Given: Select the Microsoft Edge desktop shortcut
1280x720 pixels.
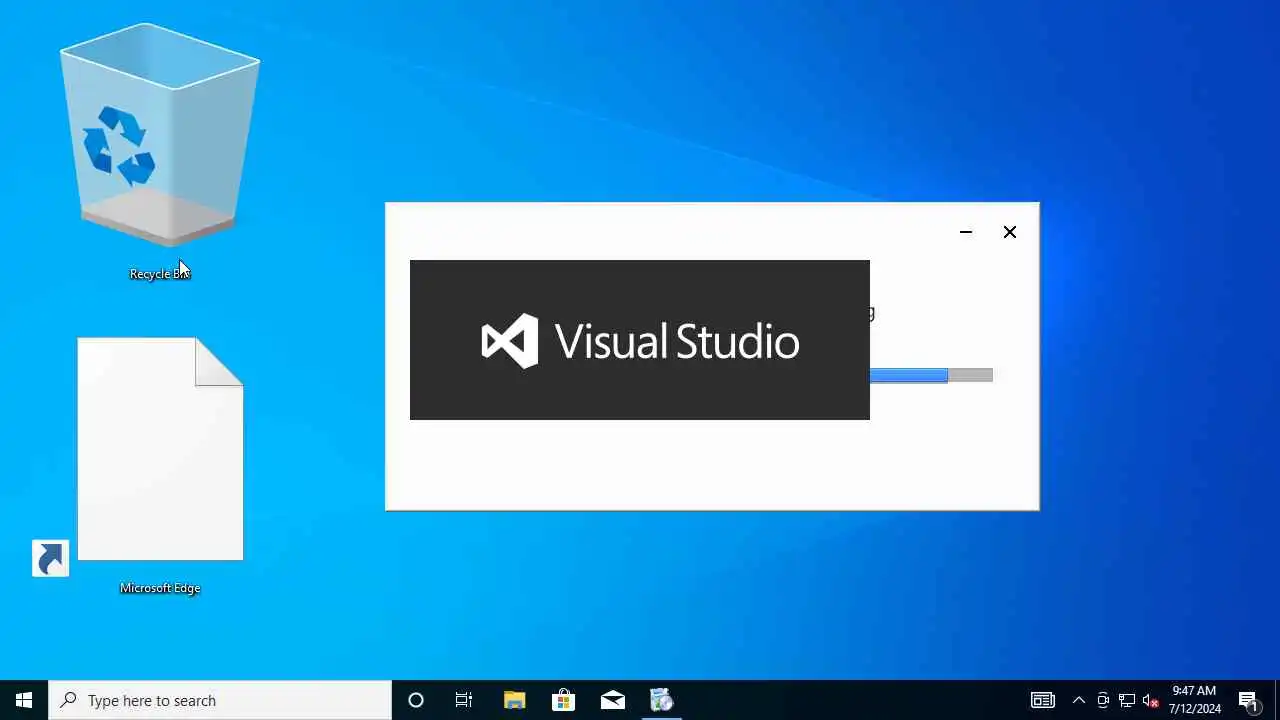Looking at the screenshot, I should pyautogui.click(x=160, y=465).
